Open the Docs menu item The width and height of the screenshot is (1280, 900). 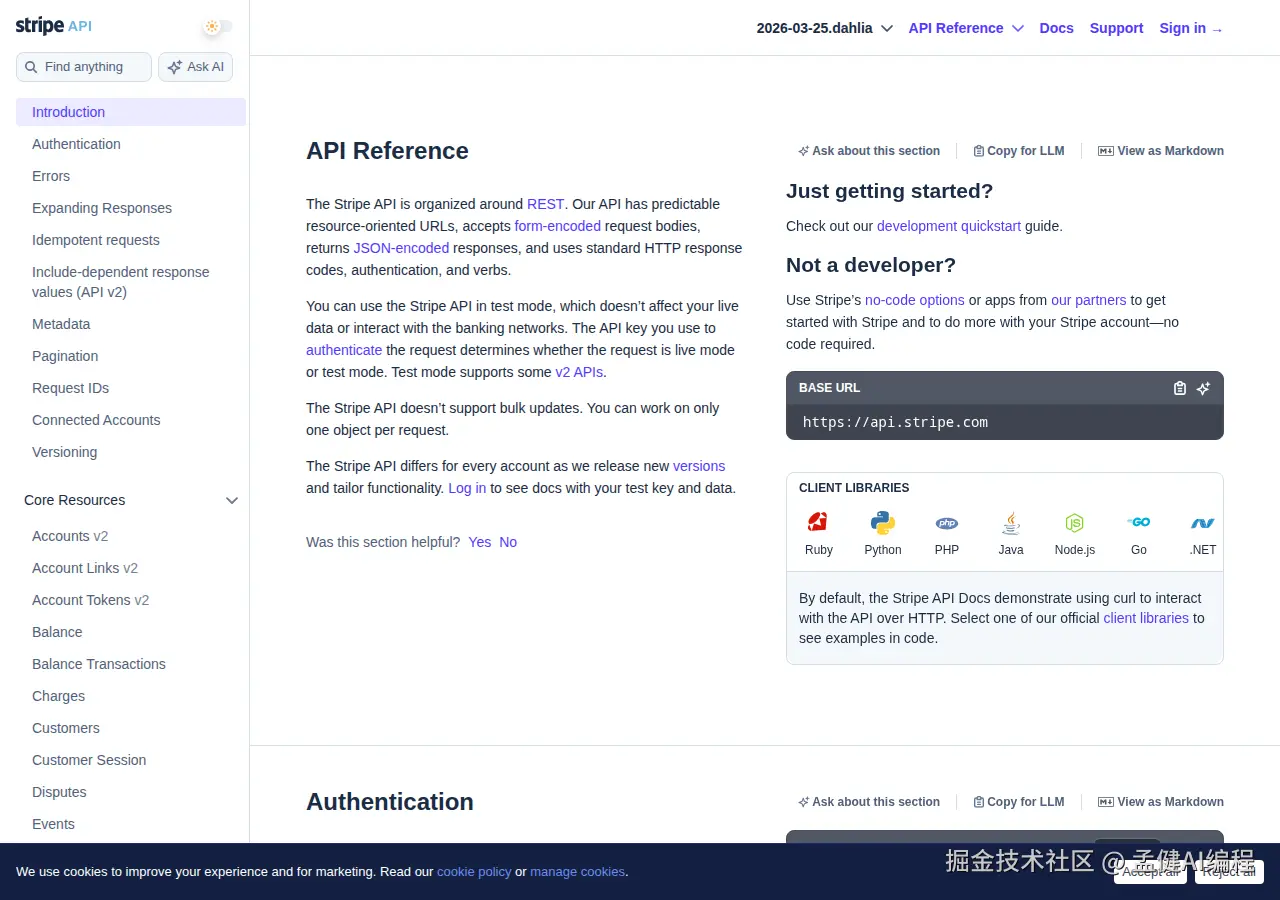coord(1056,28)
